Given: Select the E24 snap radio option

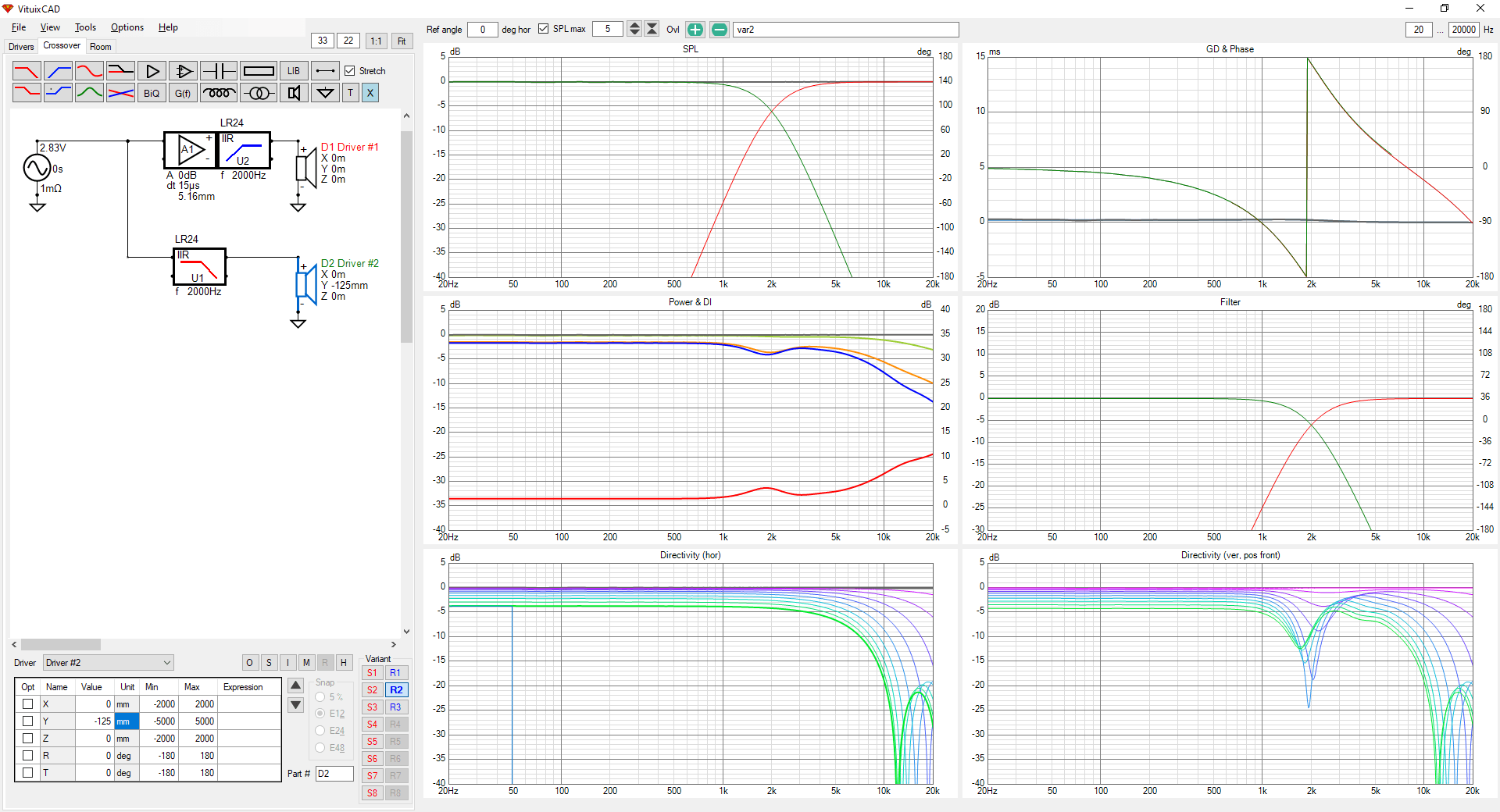Looking at the screenshot, I should tap(320, 731).
